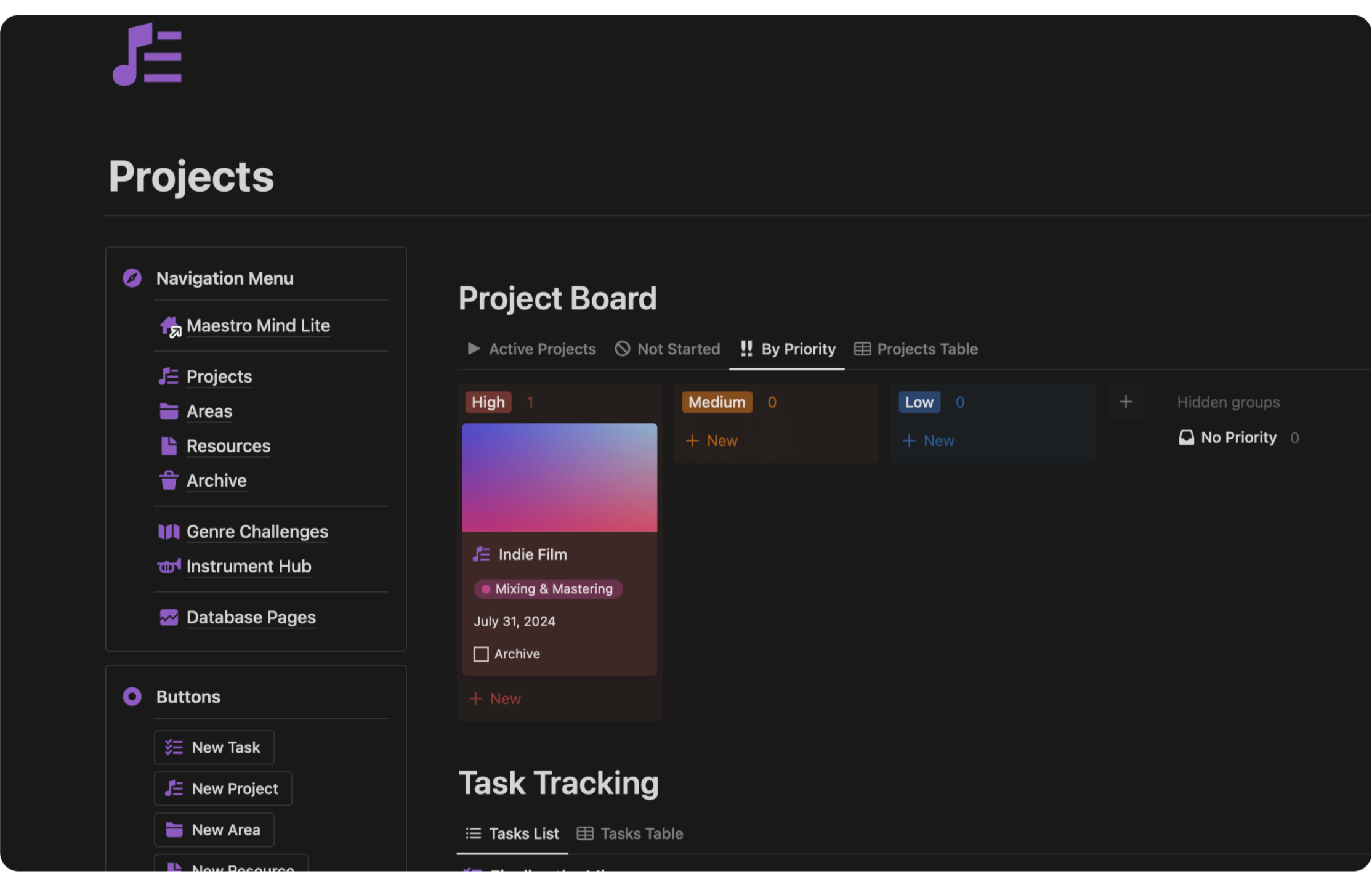The height and width of the screenshot is (887, 1372).
Task: Add a new card in the Medium column
Action: tap(712, 441)
